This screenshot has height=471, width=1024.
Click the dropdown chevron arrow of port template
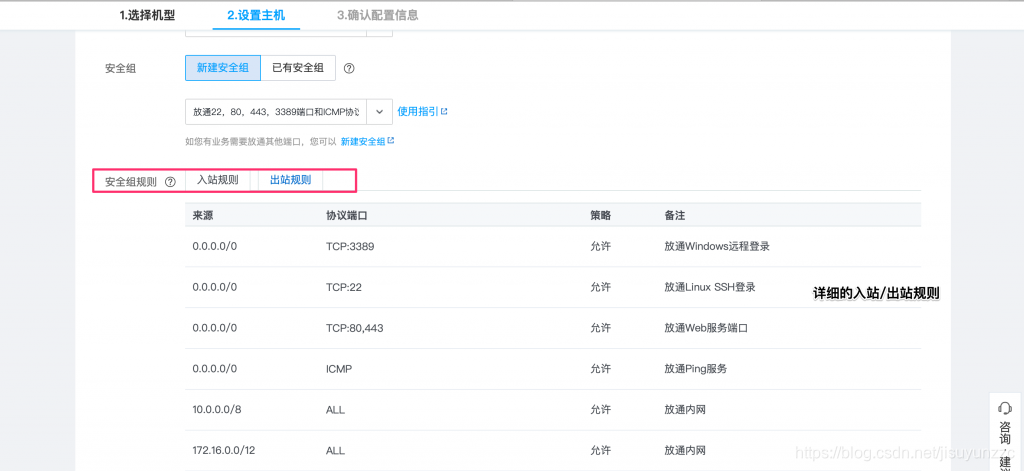tap(379, 112)
